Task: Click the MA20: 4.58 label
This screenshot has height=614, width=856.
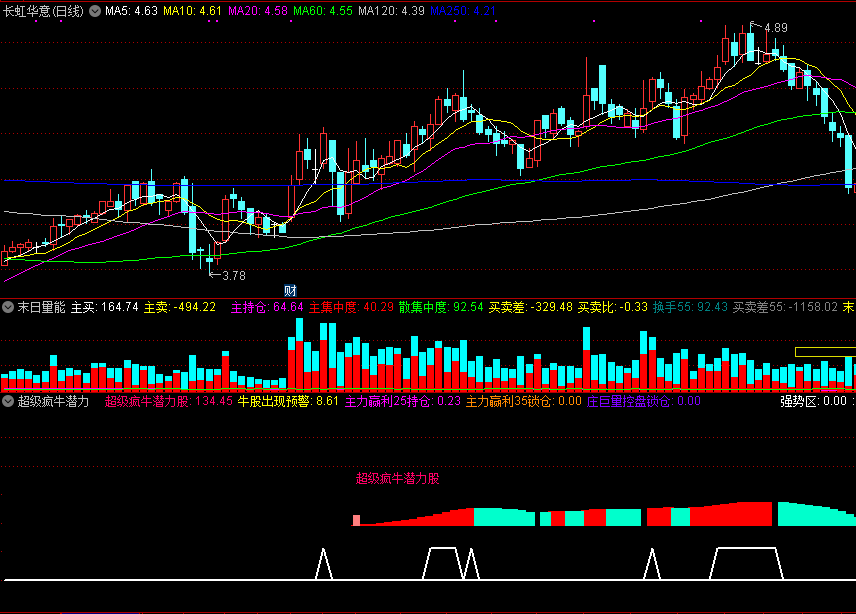Action: [x=258, y=11]
